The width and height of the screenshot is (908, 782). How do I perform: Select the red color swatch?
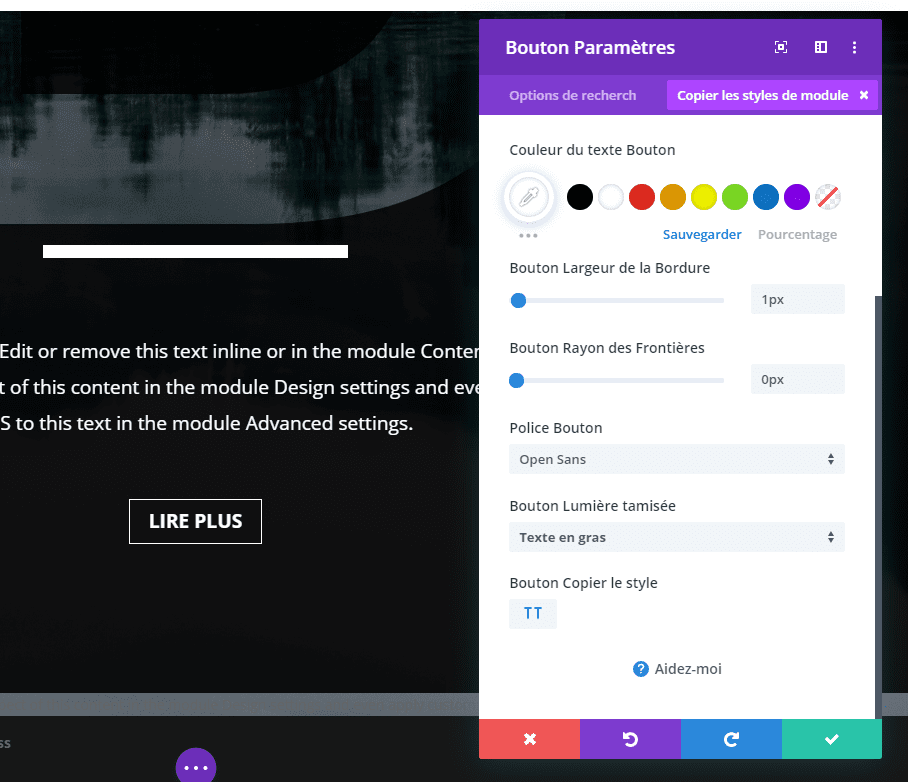point(642,197)
